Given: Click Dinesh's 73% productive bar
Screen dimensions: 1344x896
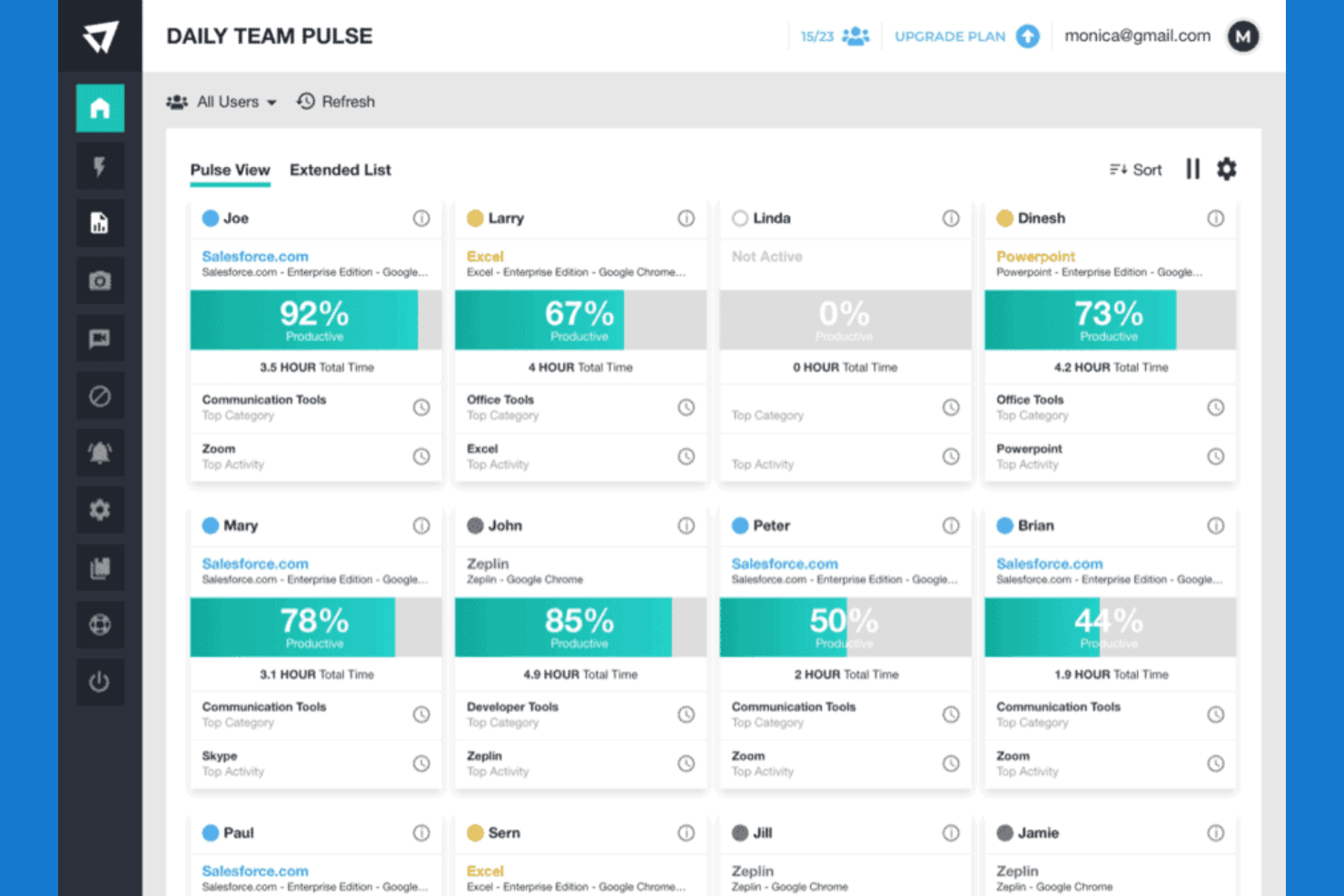Looking at the screenshot, I should tap(1110, 320).
